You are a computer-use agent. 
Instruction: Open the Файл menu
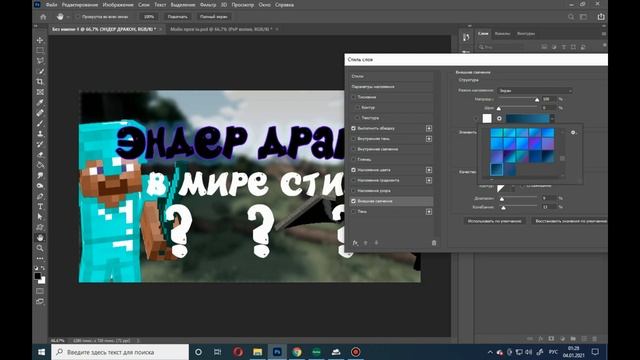click(51, 5)
